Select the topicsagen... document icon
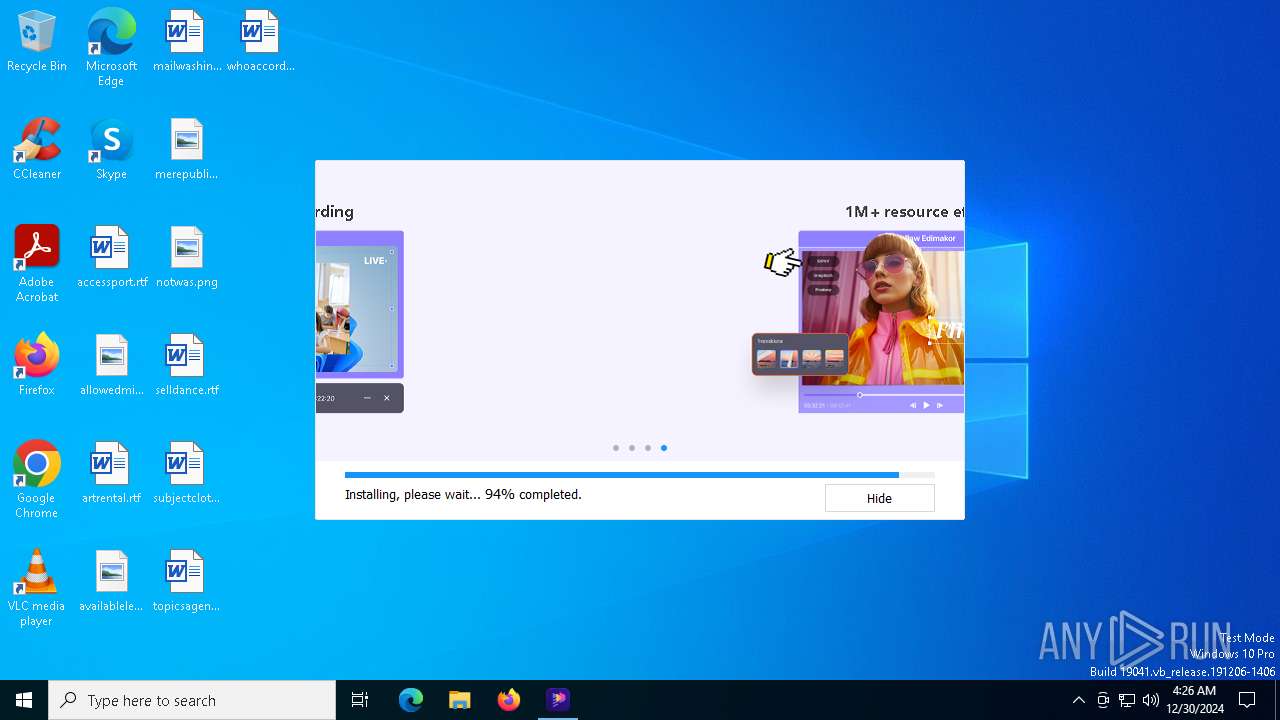Image resolution: width=1280 pixels, height=720 pixels. pos(186,581)
